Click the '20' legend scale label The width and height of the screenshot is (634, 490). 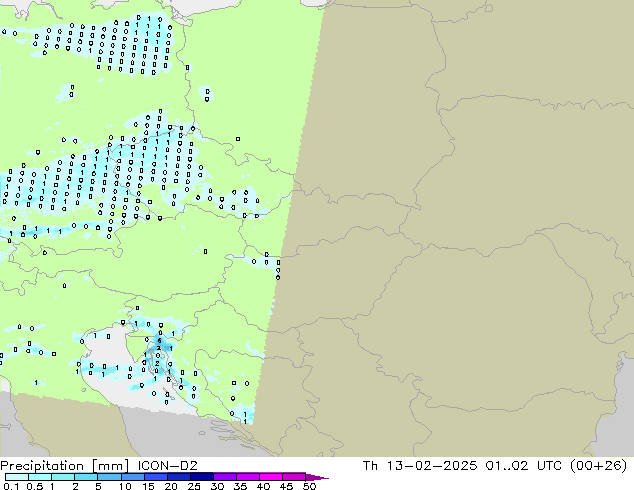[171, 486]
